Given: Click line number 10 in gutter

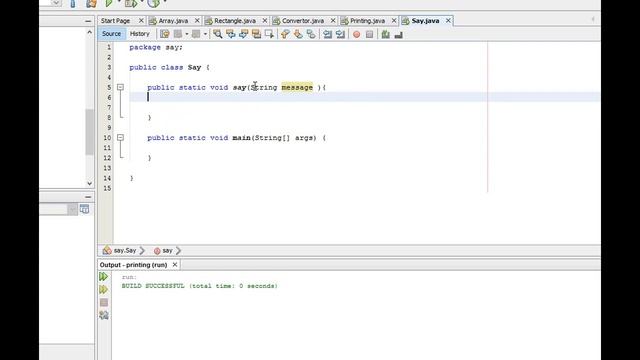Looking at the screenshot, I should [x=107, y=138].
